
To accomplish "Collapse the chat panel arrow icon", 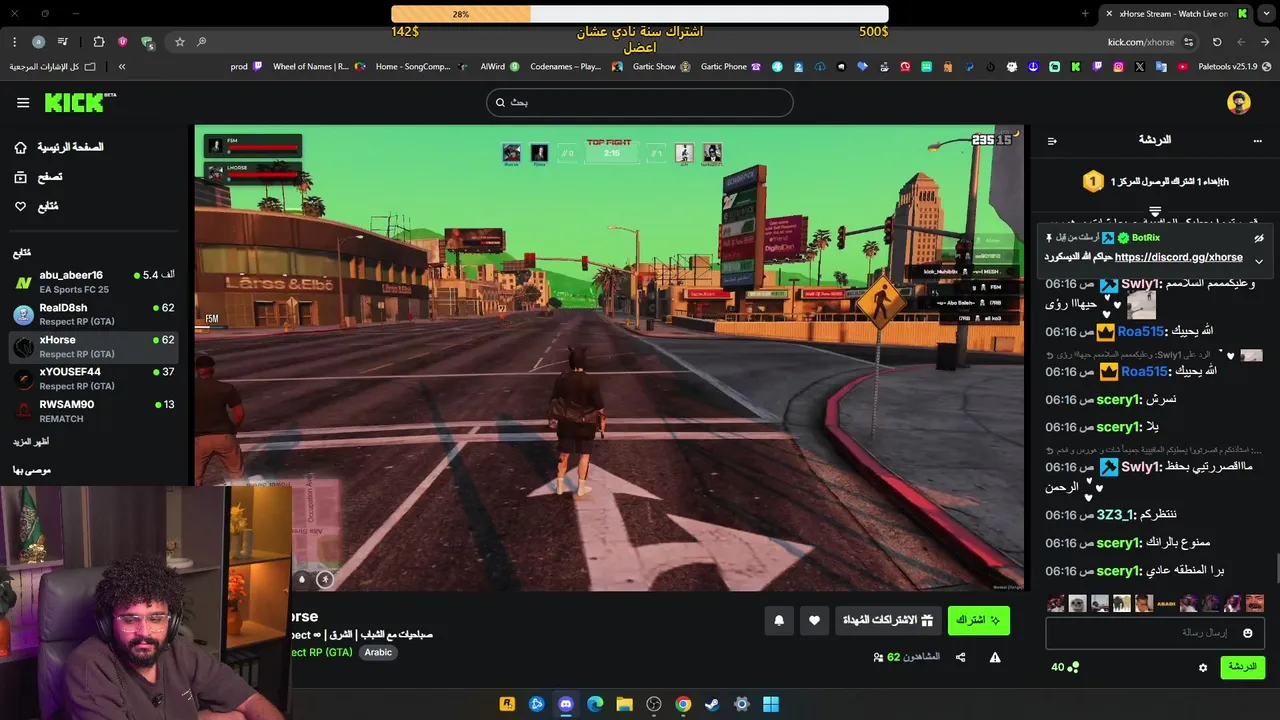I will coord(1052,141).
